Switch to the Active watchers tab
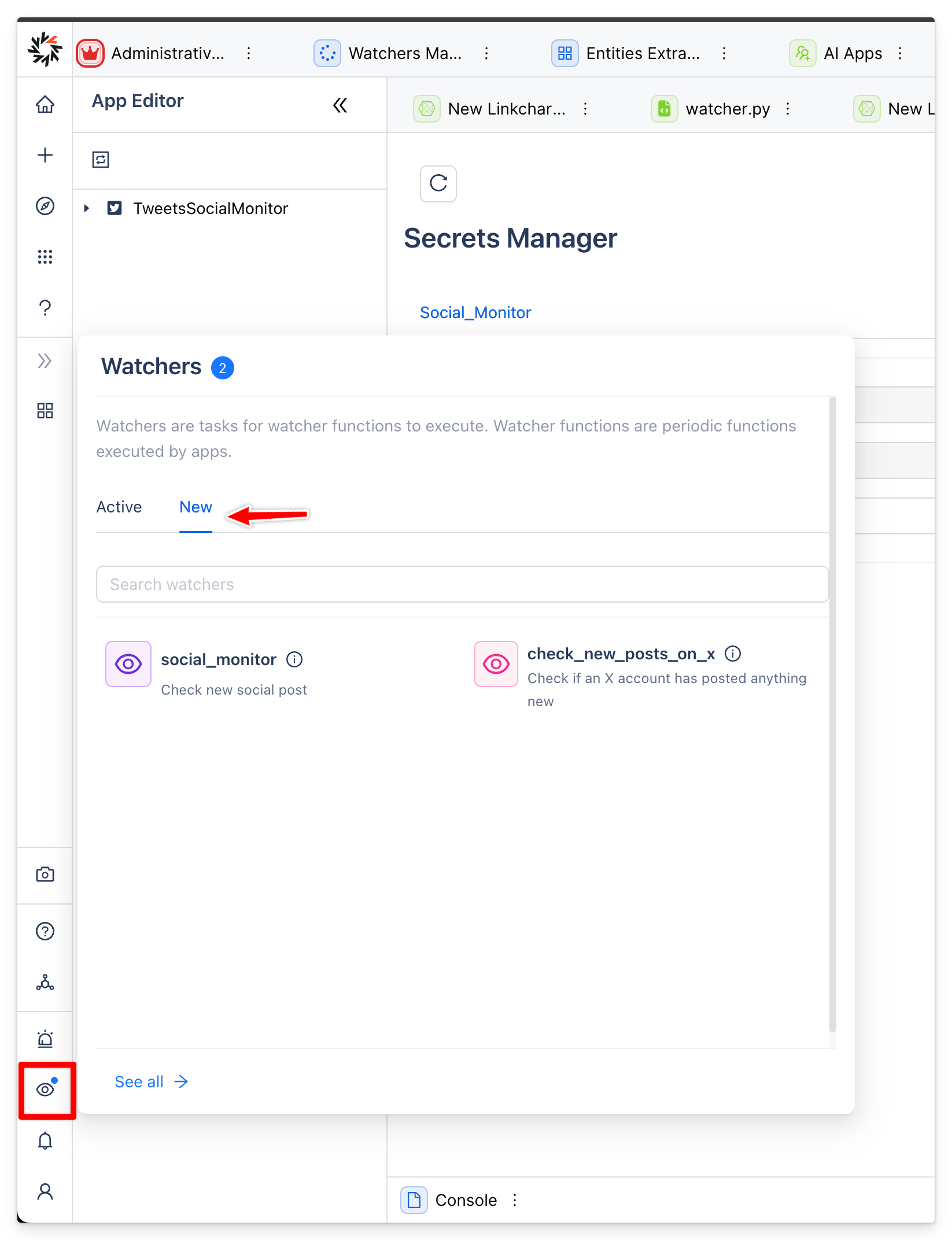Image resolution: width=952 pixels, height=1240 pixels. pyautogui.click(x=119, y=507)
